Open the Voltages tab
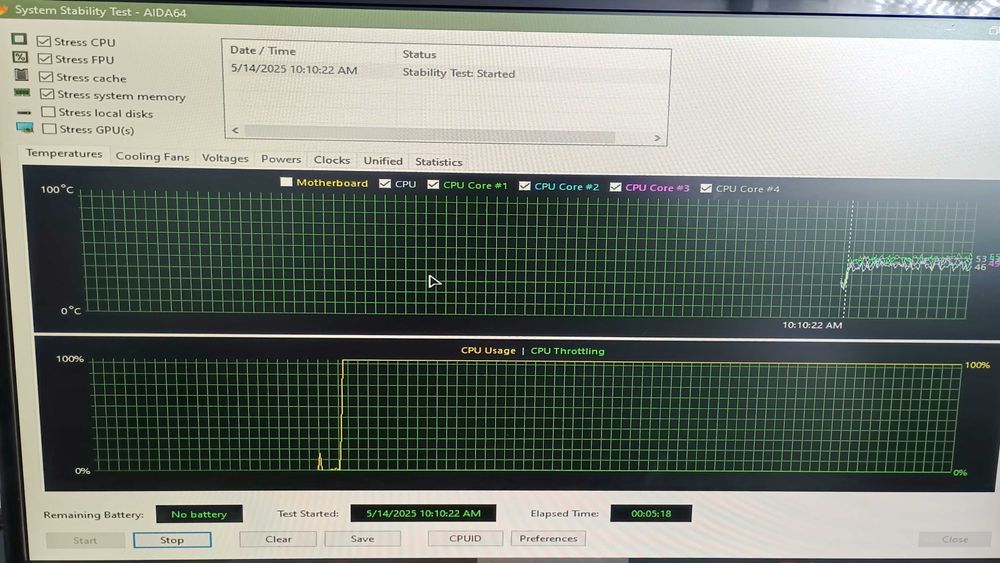This screenshot has height=563, width=1000. click(225, 158)
